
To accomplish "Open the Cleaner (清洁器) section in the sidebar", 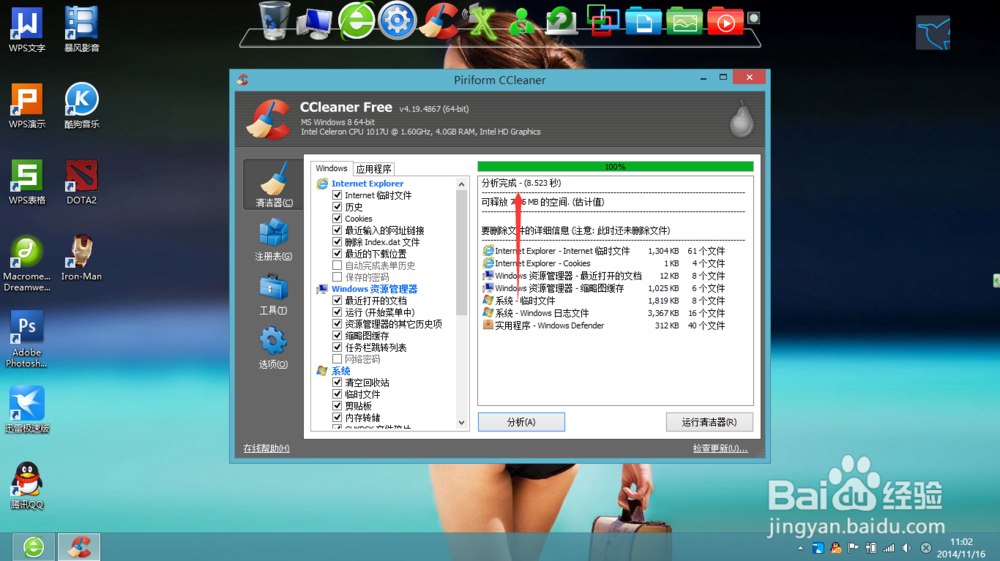I will click(274, 184).
